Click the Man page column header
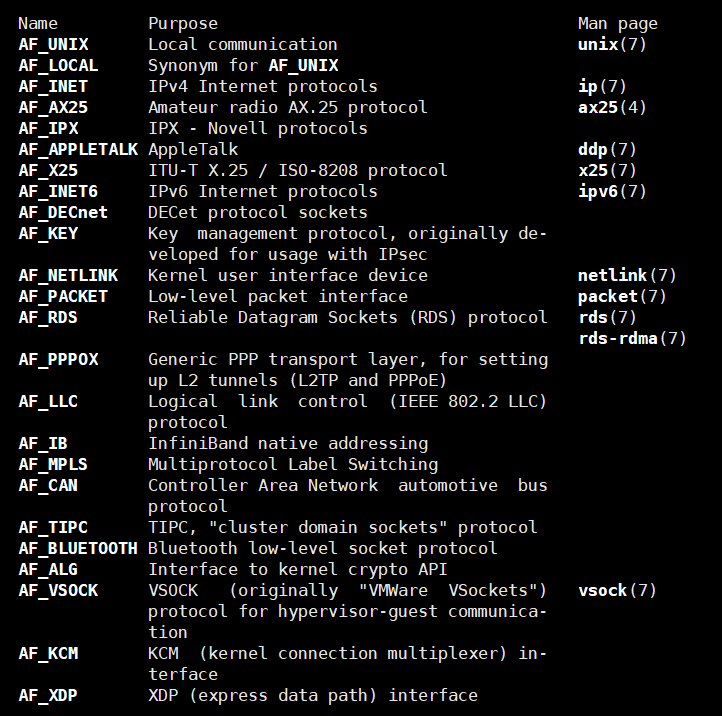Viewport: 722px width, 716px height. coord(617,24)
